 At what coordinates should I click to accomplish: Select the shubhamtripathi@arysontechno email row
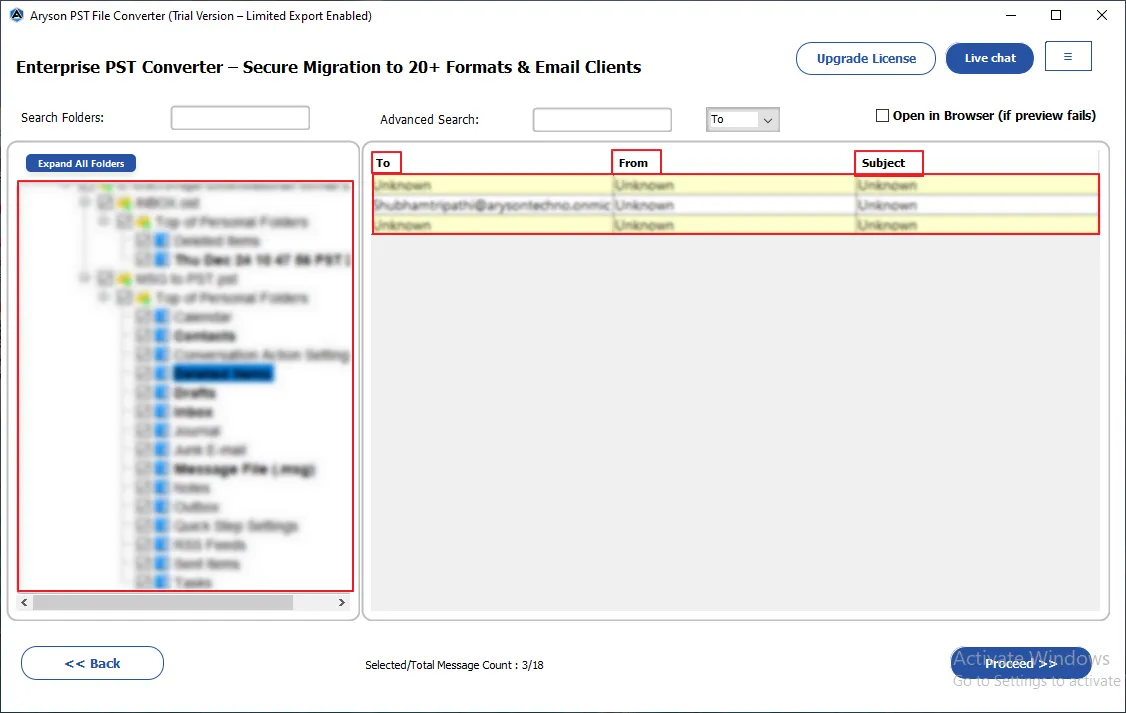[735, 205]
